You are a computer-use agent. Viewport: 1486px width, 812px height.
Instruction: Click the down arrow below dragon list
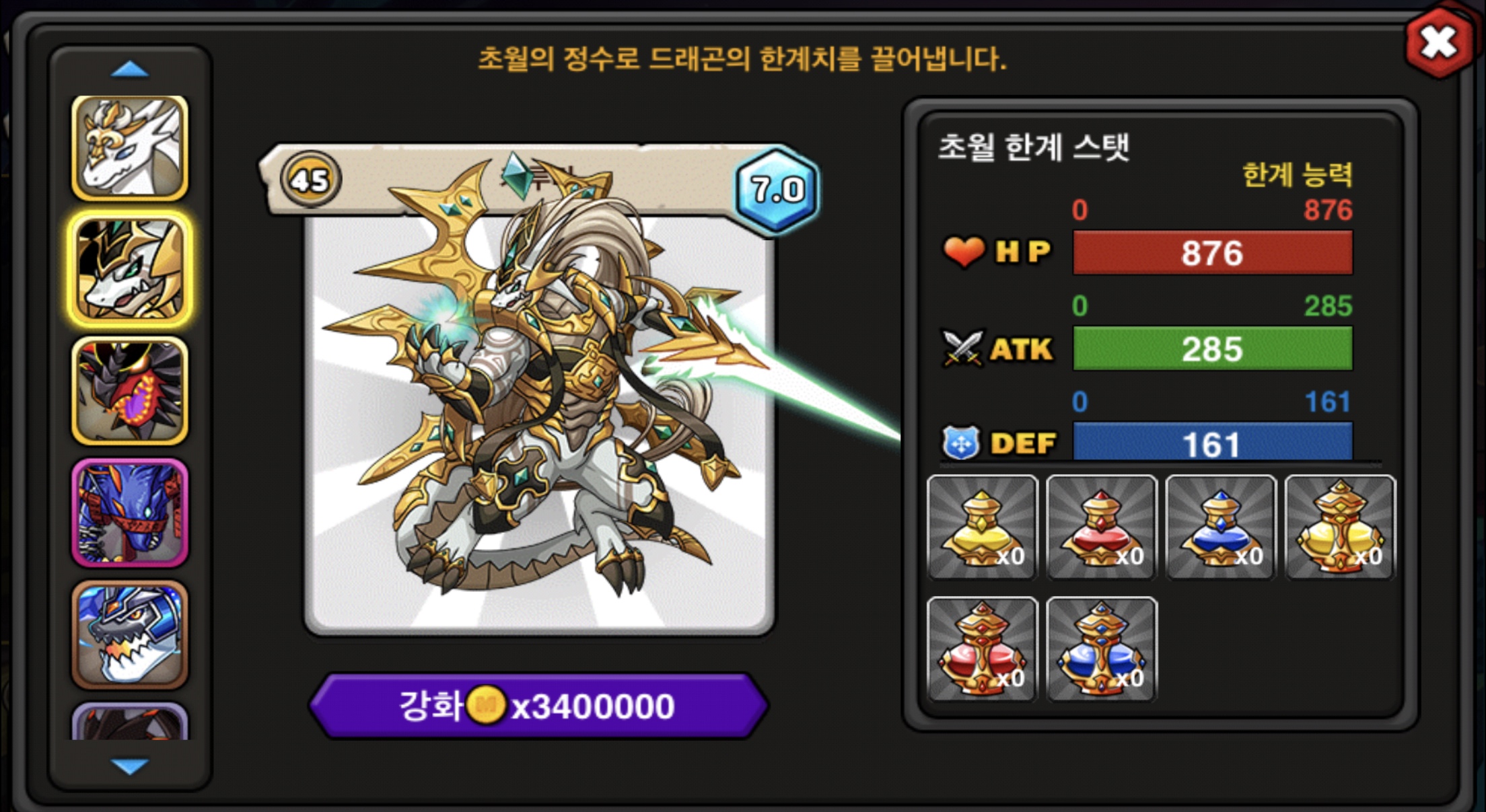pos(129,766)
